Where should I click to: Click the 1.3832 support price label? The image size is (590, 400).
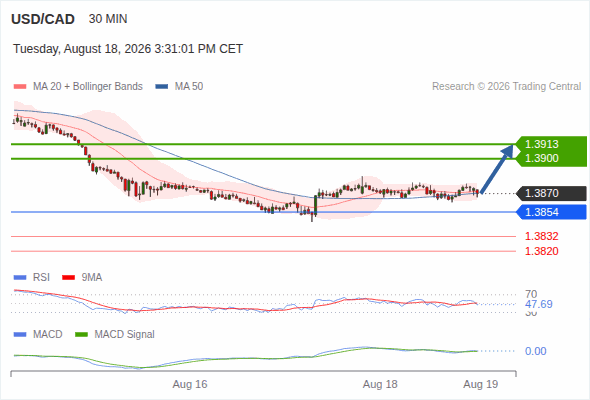tap(542, 236)
